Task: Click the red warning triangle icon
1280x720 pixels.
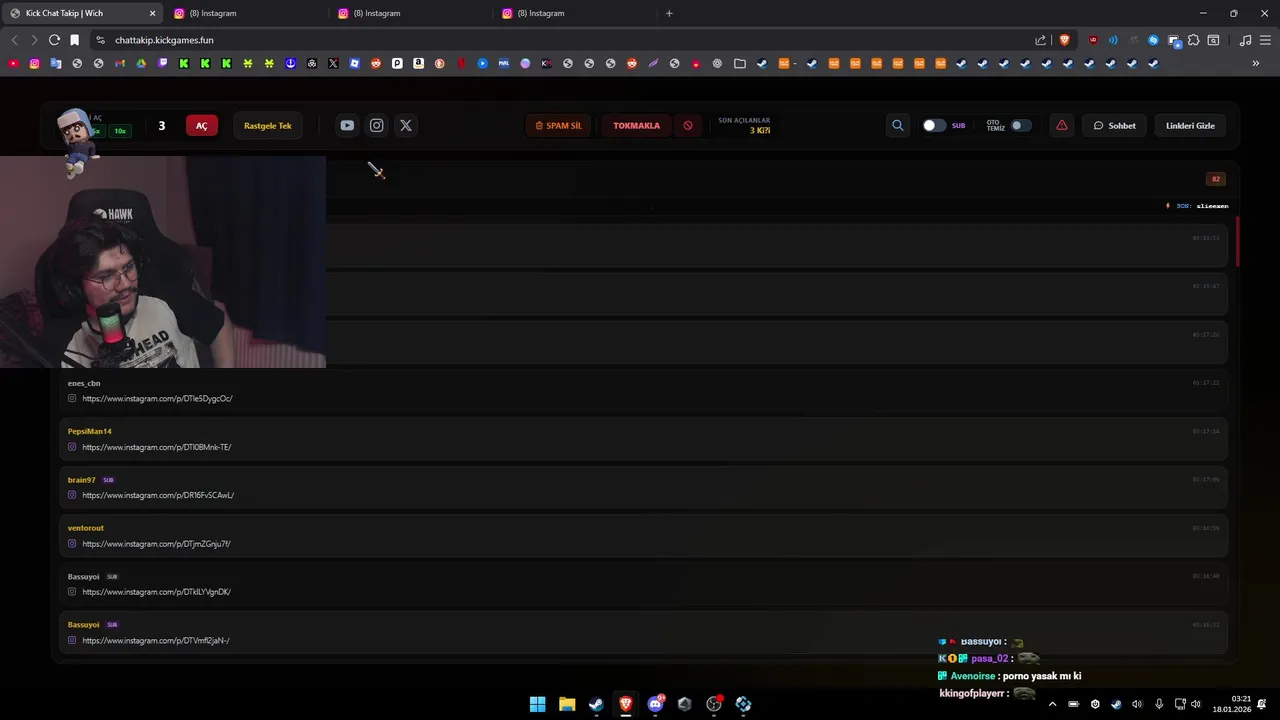Action: click(x=1061, y=125)
